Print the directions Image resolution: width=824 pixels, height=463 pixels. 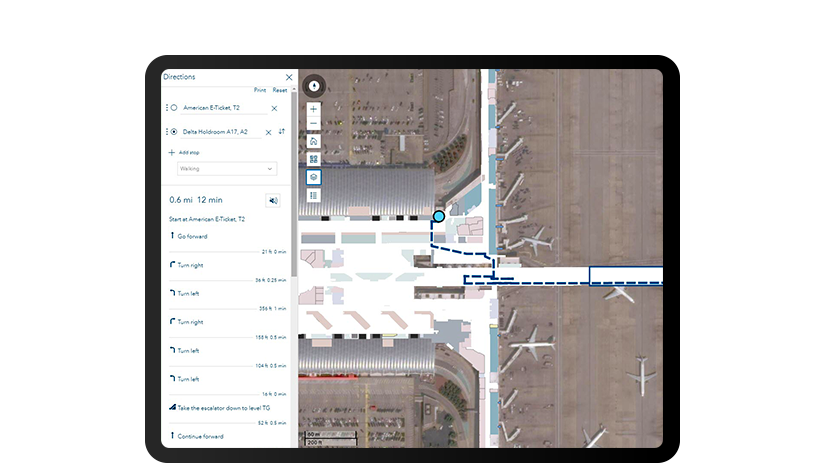[260, 90]
